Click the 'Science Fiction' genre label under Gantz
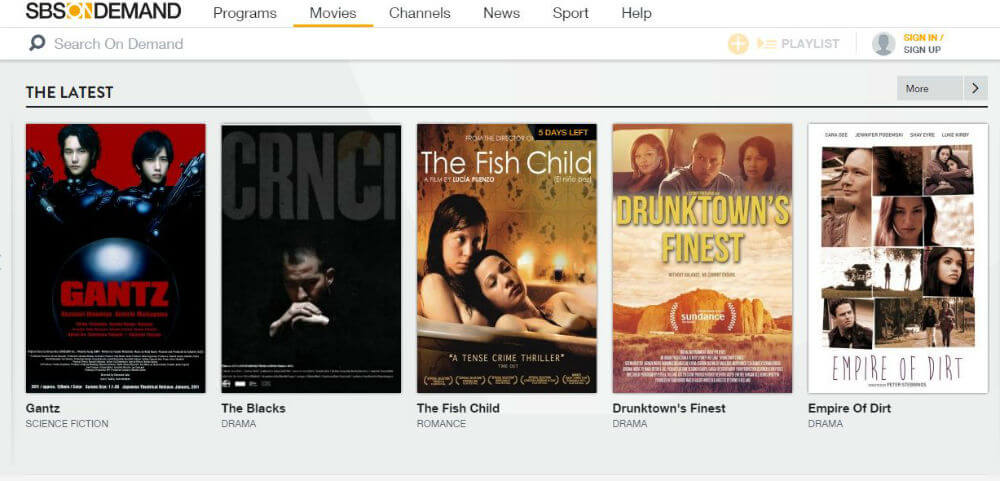This screenshot has width=1000, height=481. coord(67,424)
